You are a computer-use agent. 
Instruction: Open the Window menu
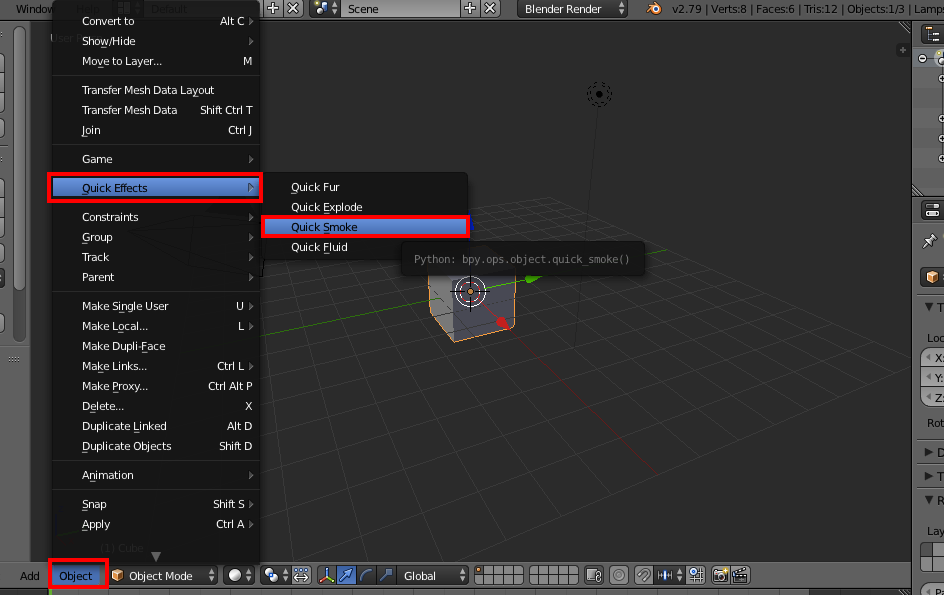pyautogui.click(x=34, y=9)
